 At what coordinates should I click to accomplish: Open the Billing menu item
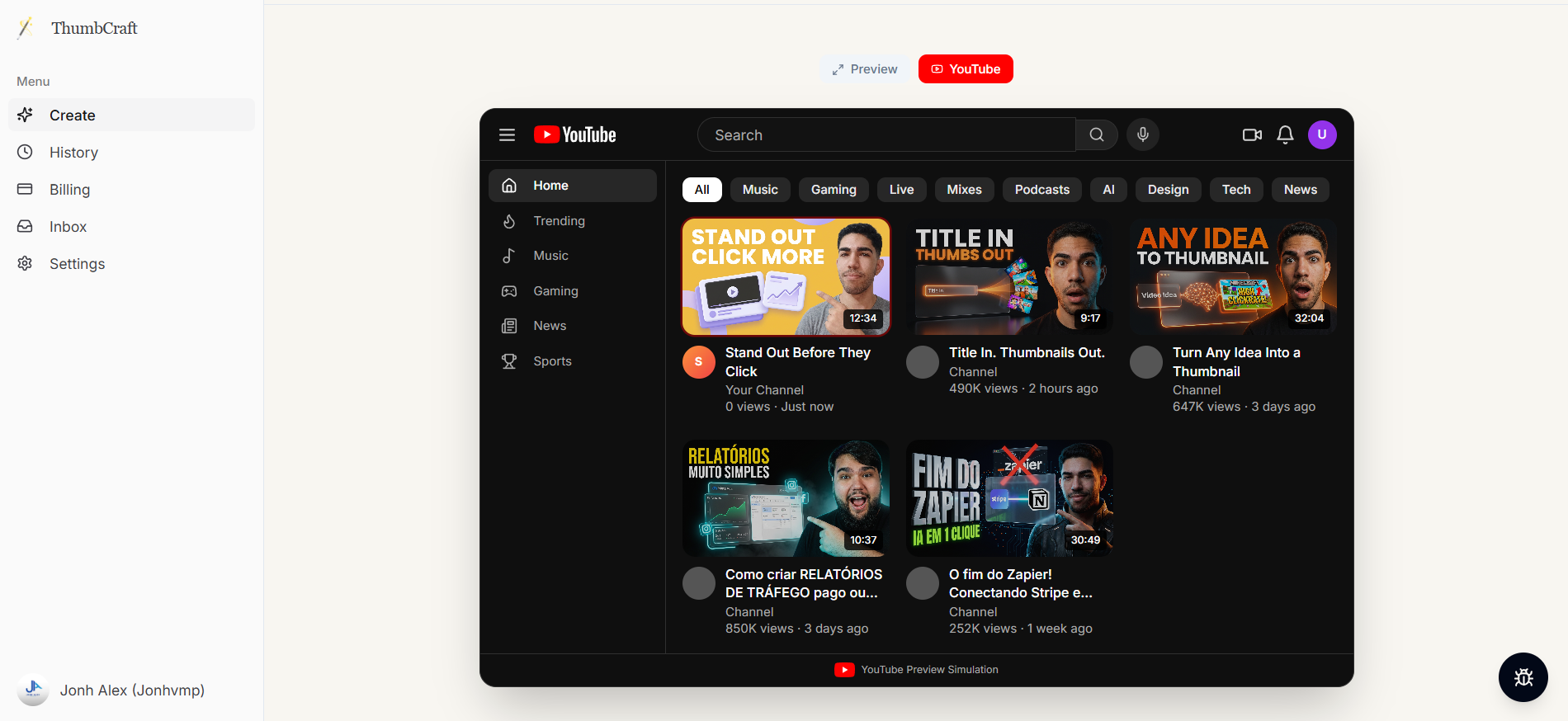pos(132,189)
